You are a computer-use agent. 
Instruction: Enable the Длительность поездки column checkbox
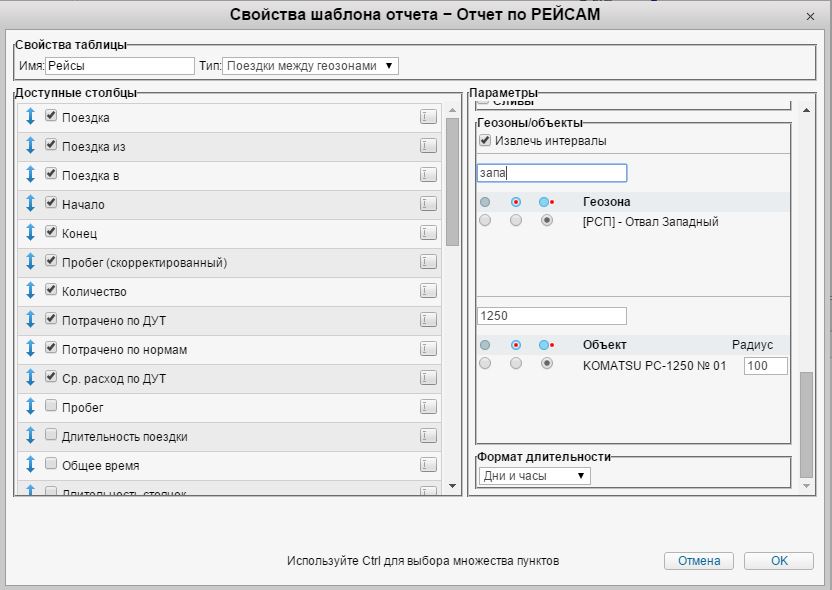[51, 436]
